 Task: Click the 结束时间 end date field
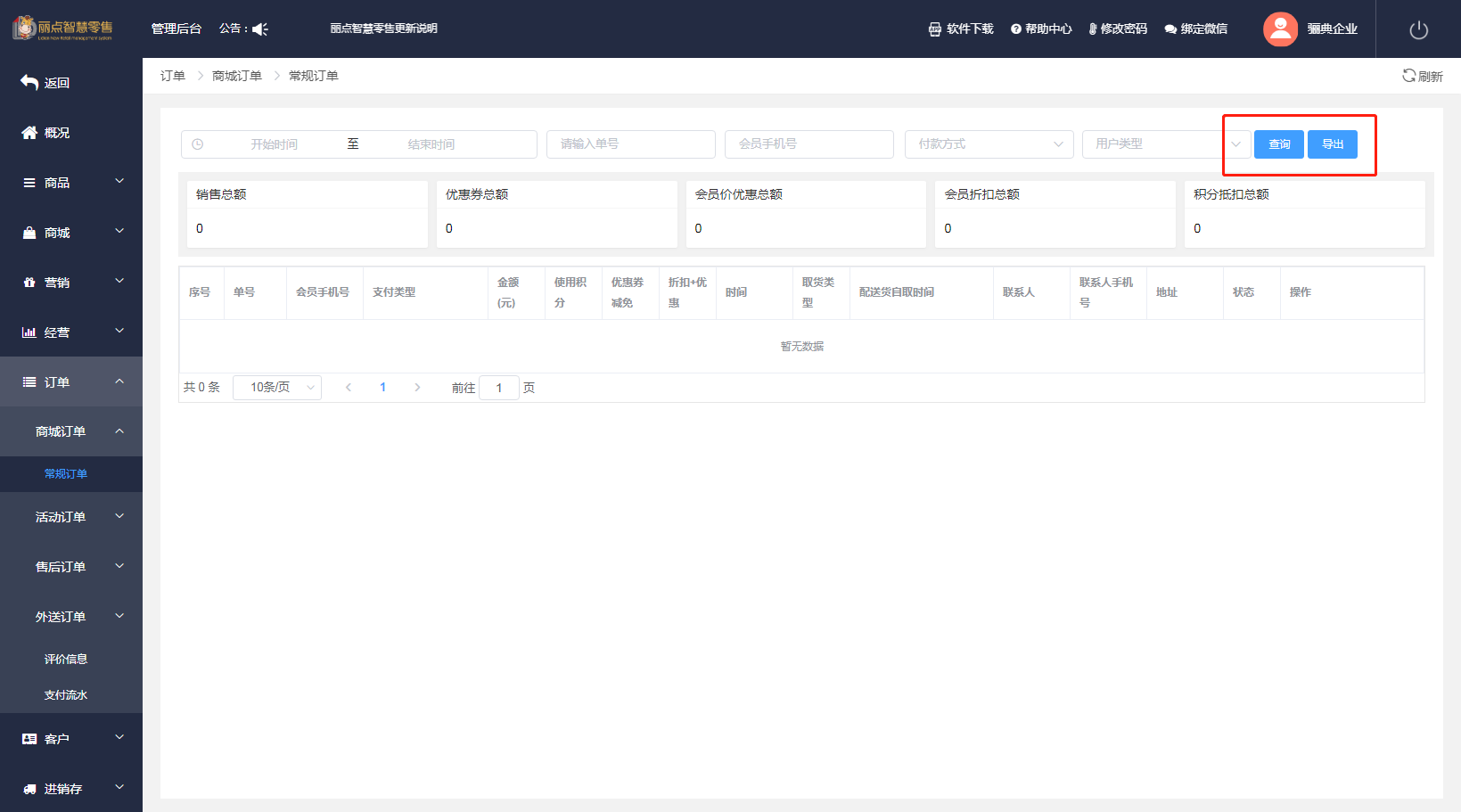pyautogui.click(x=431, y=144)
